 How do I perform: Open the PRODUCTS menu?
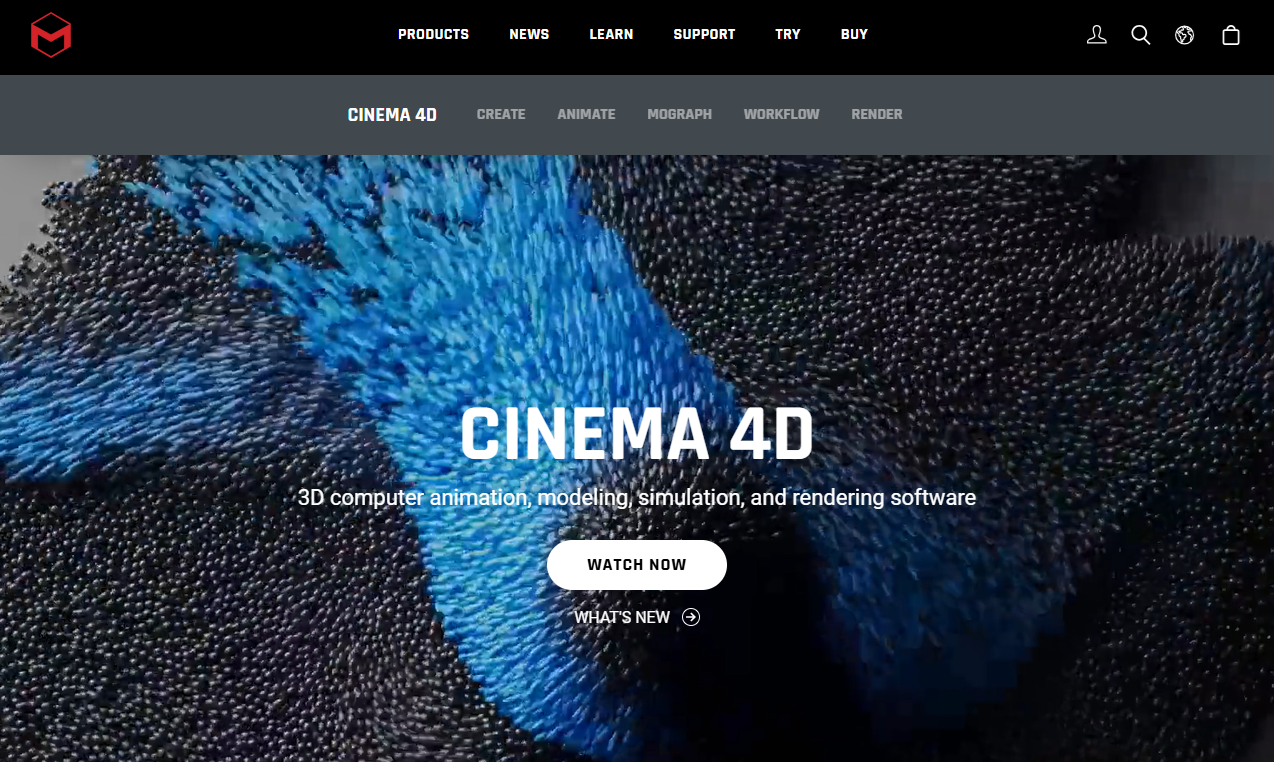[x=433, y=34]
